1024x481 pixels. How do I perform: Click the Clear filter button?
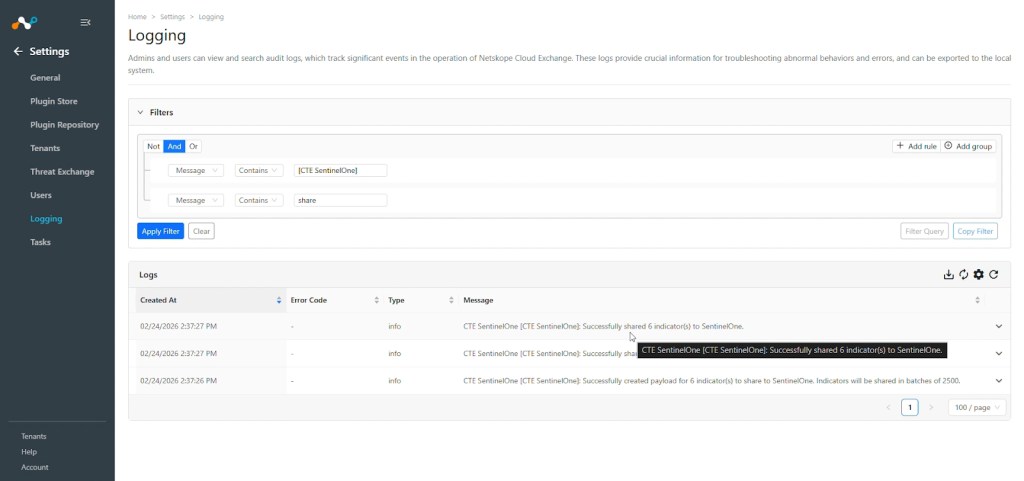coord(201,231)
